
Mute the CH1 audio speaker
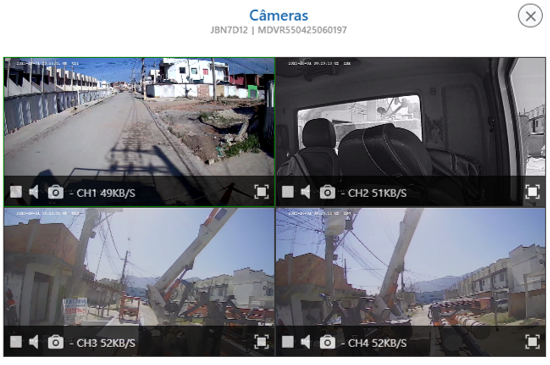(34, 192)
